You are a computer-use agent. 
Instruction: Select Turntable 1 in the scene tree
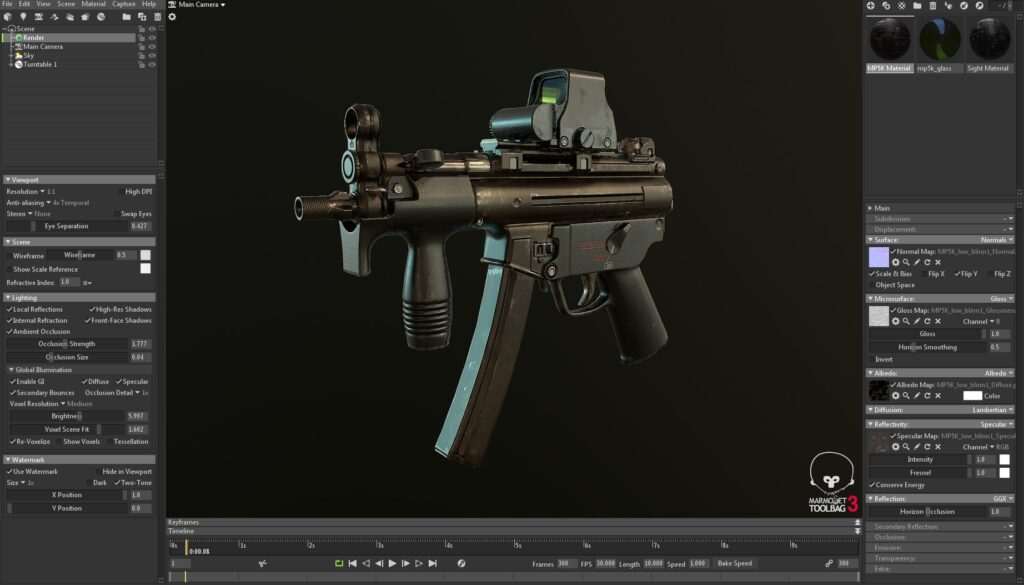click(x=40, y=65)
